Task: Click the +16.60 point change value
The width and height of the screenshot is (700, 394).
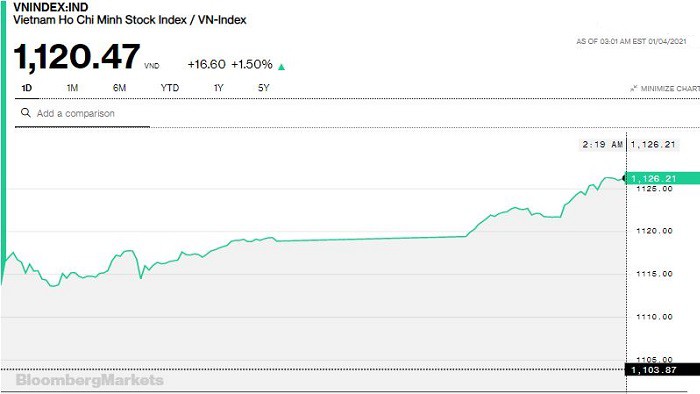Action: pyautogui.click(x=206, y=65)
